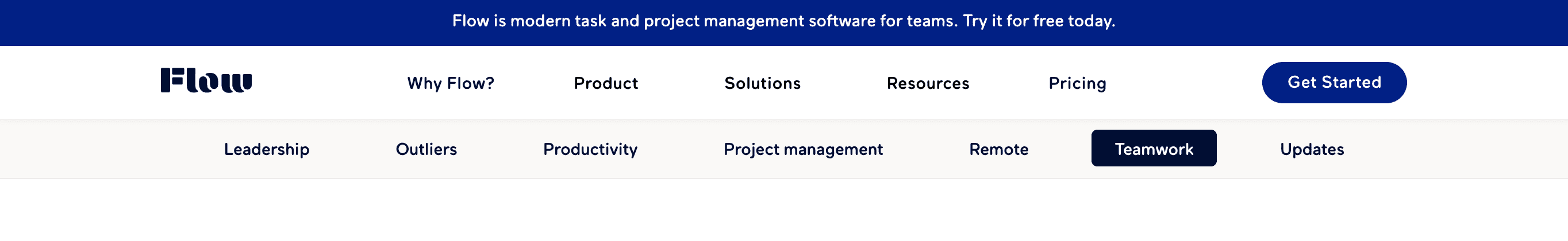Open the Productivity category
The image size is (1568, 241).
590,149
